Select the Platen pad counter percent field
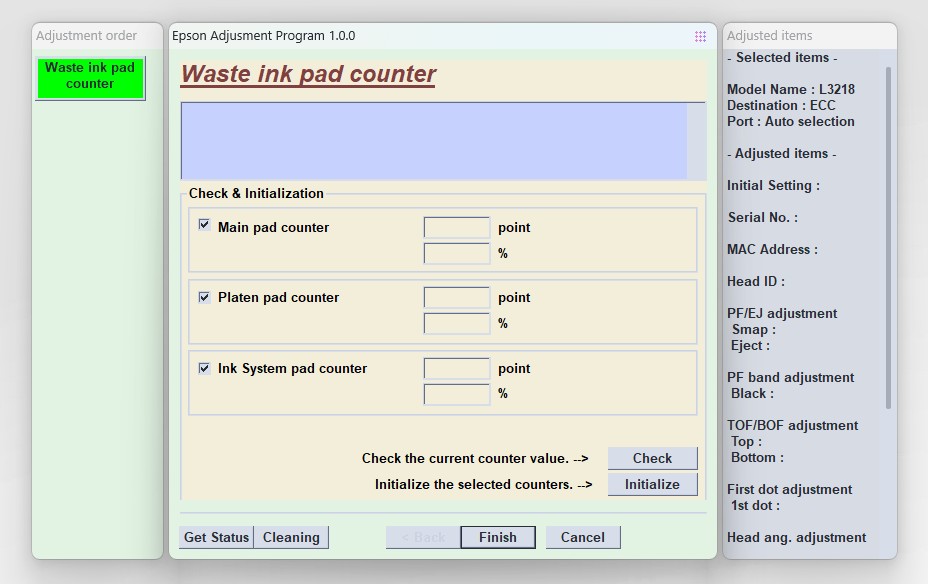The height and width of the screenshot is (584, 928). (x=457, y=323)
